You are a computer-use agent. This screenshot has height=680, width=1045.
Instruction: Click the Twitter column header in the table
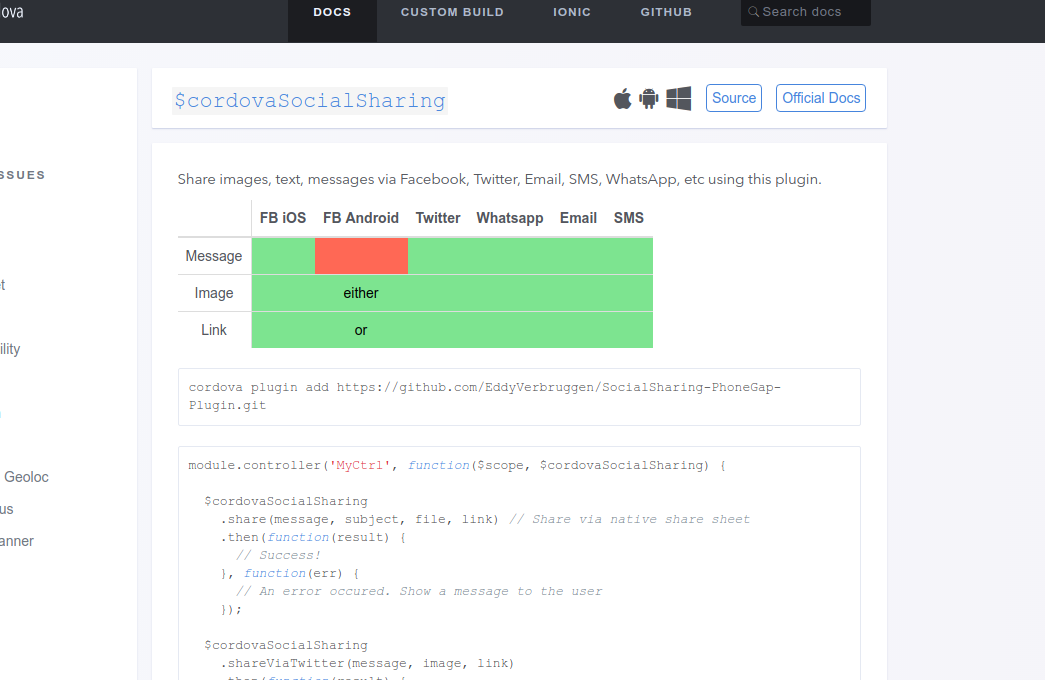(438, 217)
